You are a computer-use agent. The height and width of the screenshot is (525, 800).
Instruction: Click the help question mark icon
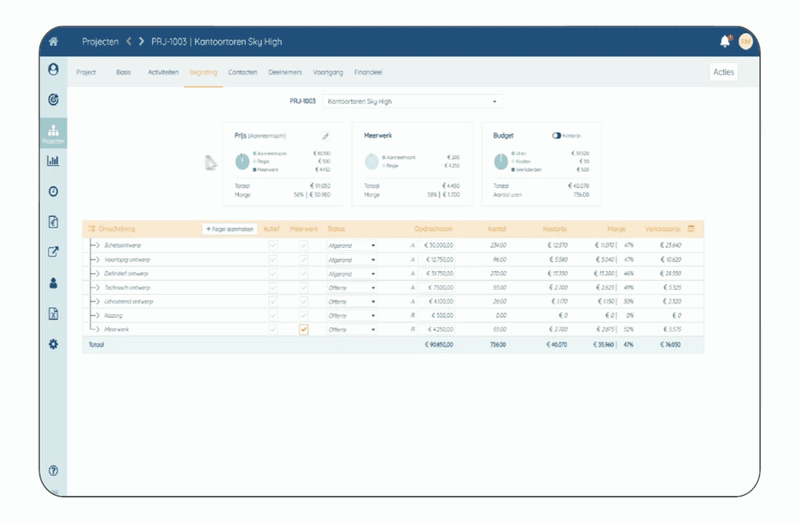pos(53,470)
